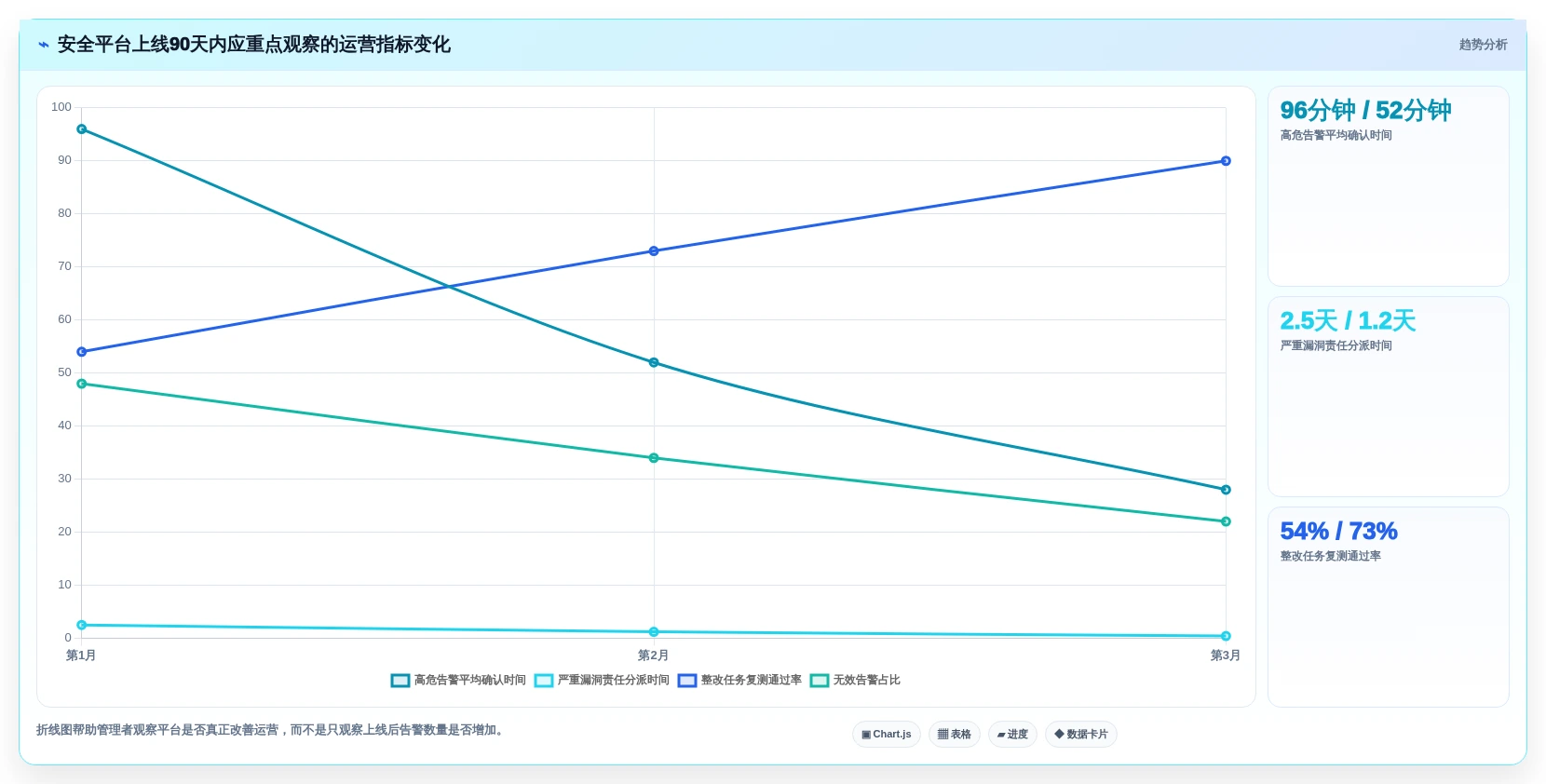Click the 96 point on 高危告警 line at 第1月

pos(82,129)
